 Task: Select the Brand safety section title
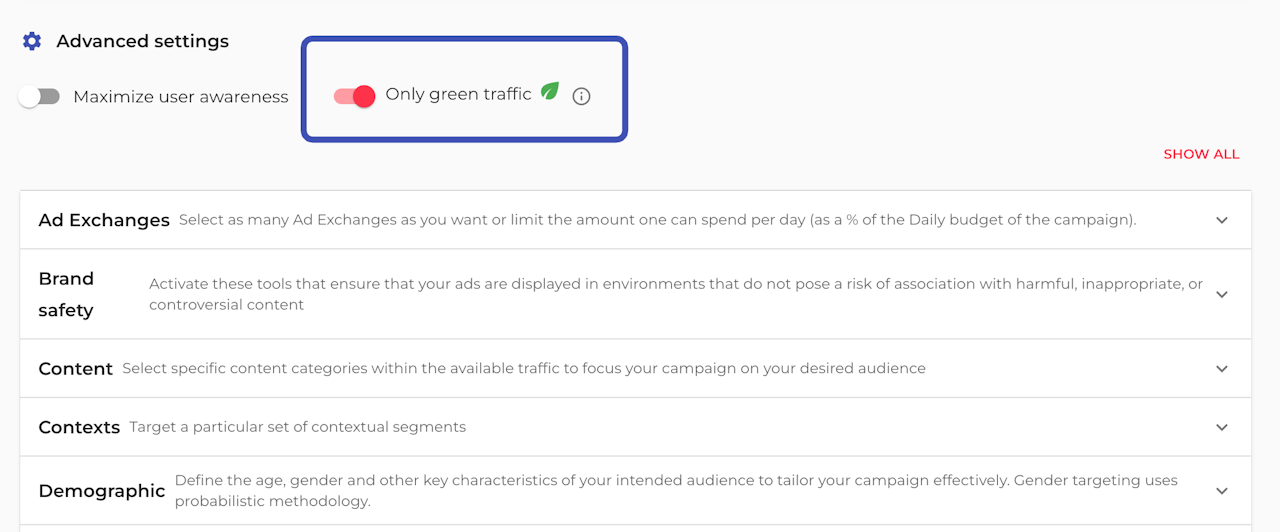click(x=66, y=294)
